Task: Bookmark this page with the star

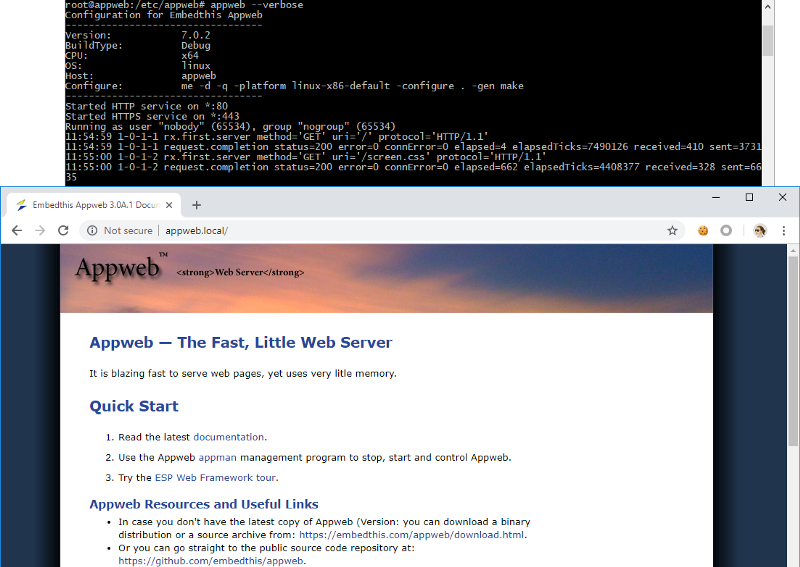Action: pyautogui.click(x=672, y=231)
